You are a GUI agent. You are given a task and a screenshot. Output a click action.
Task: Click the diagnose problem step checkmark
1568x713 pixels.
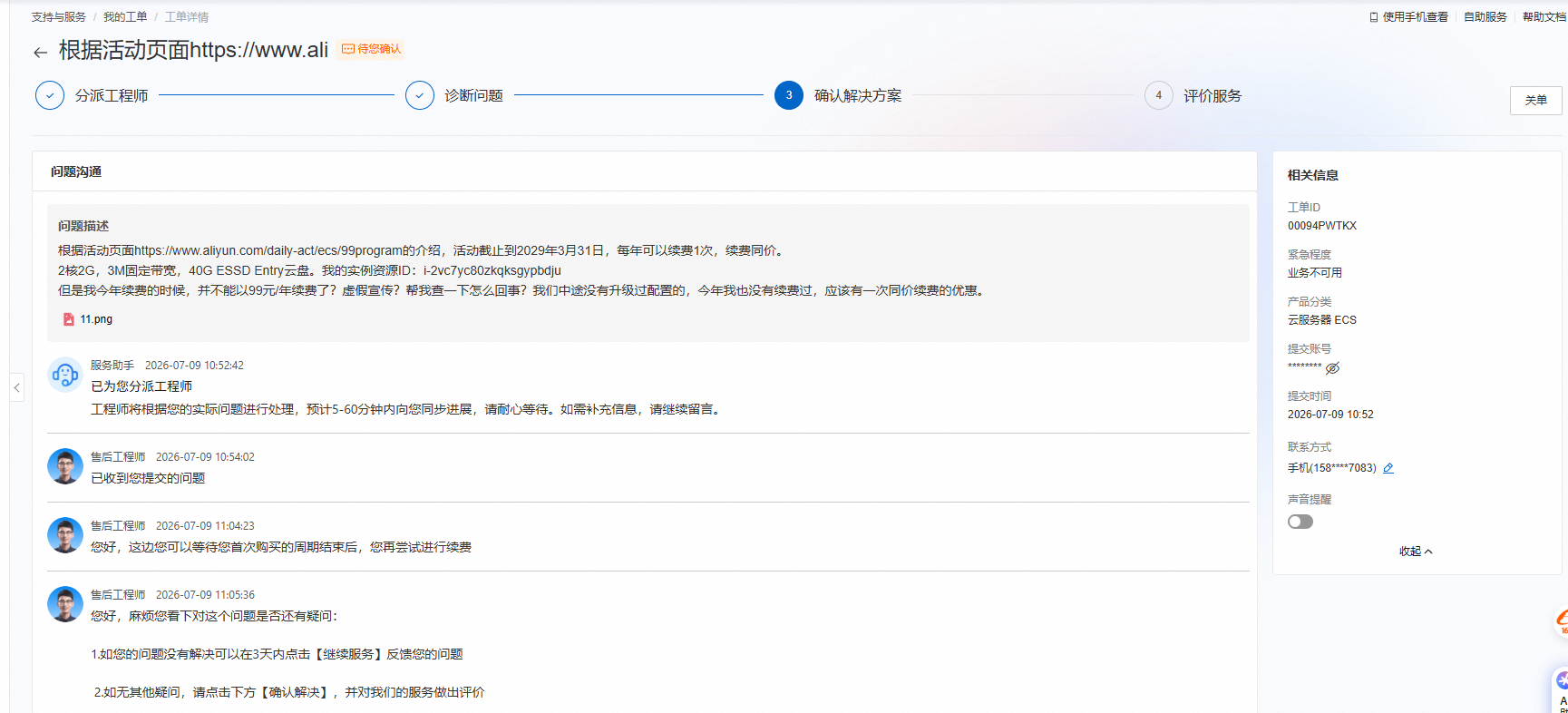[420, 95]
